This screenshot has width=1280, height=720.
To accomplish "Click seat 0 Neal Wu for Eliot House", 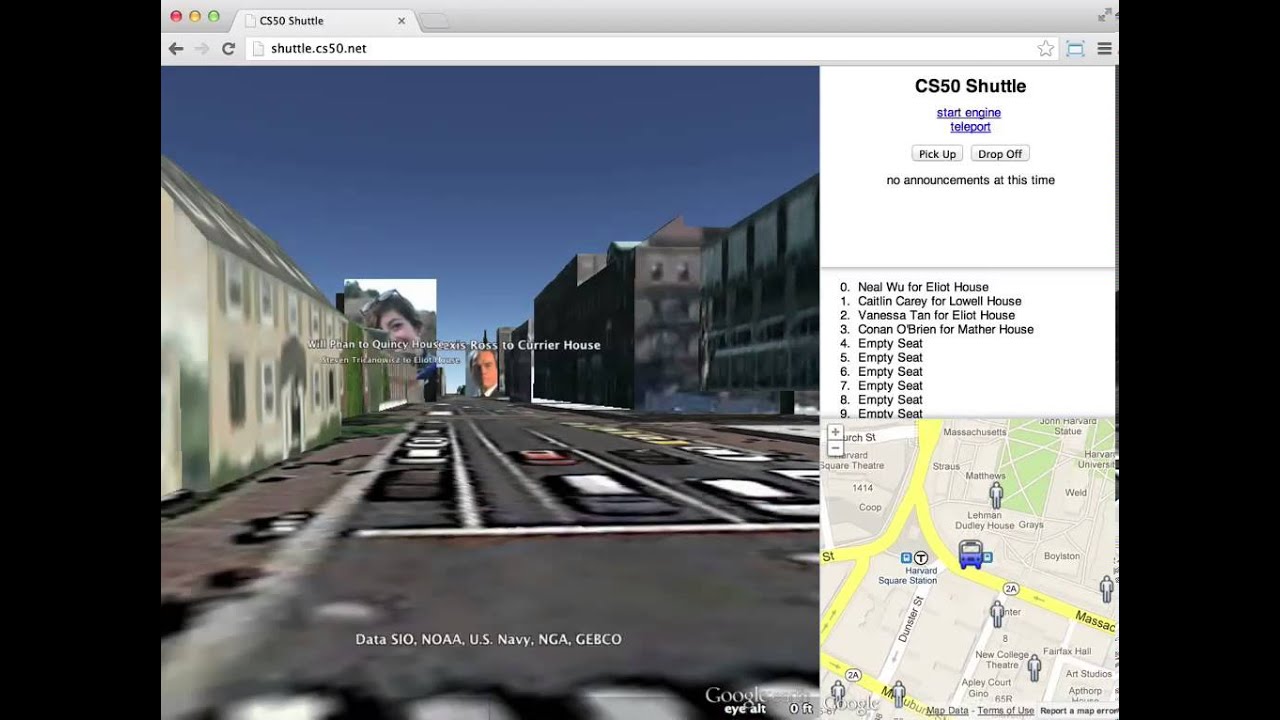I will click(x=923, y=287).
